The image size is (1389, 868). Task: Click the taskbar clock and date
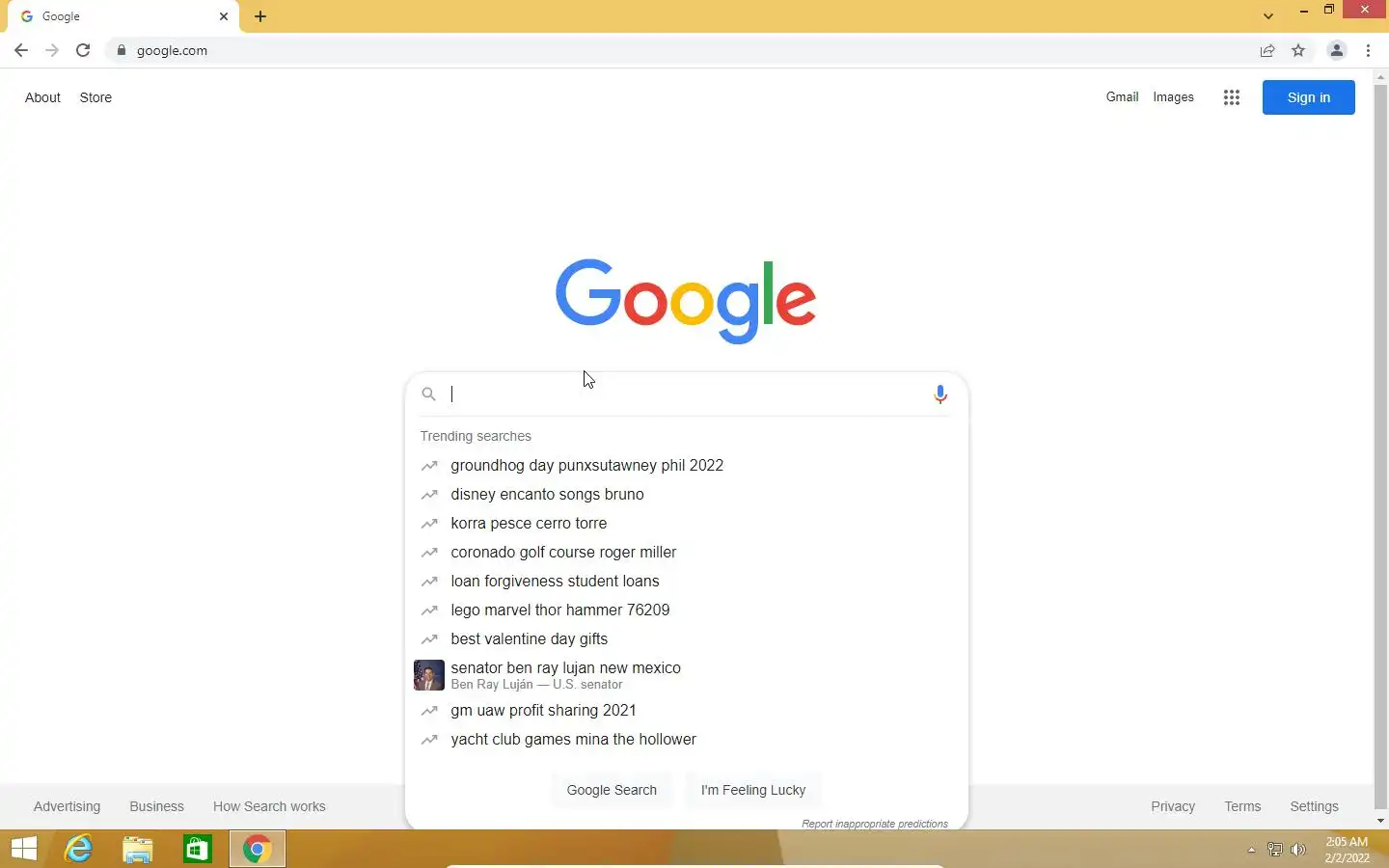point(1347,850)
